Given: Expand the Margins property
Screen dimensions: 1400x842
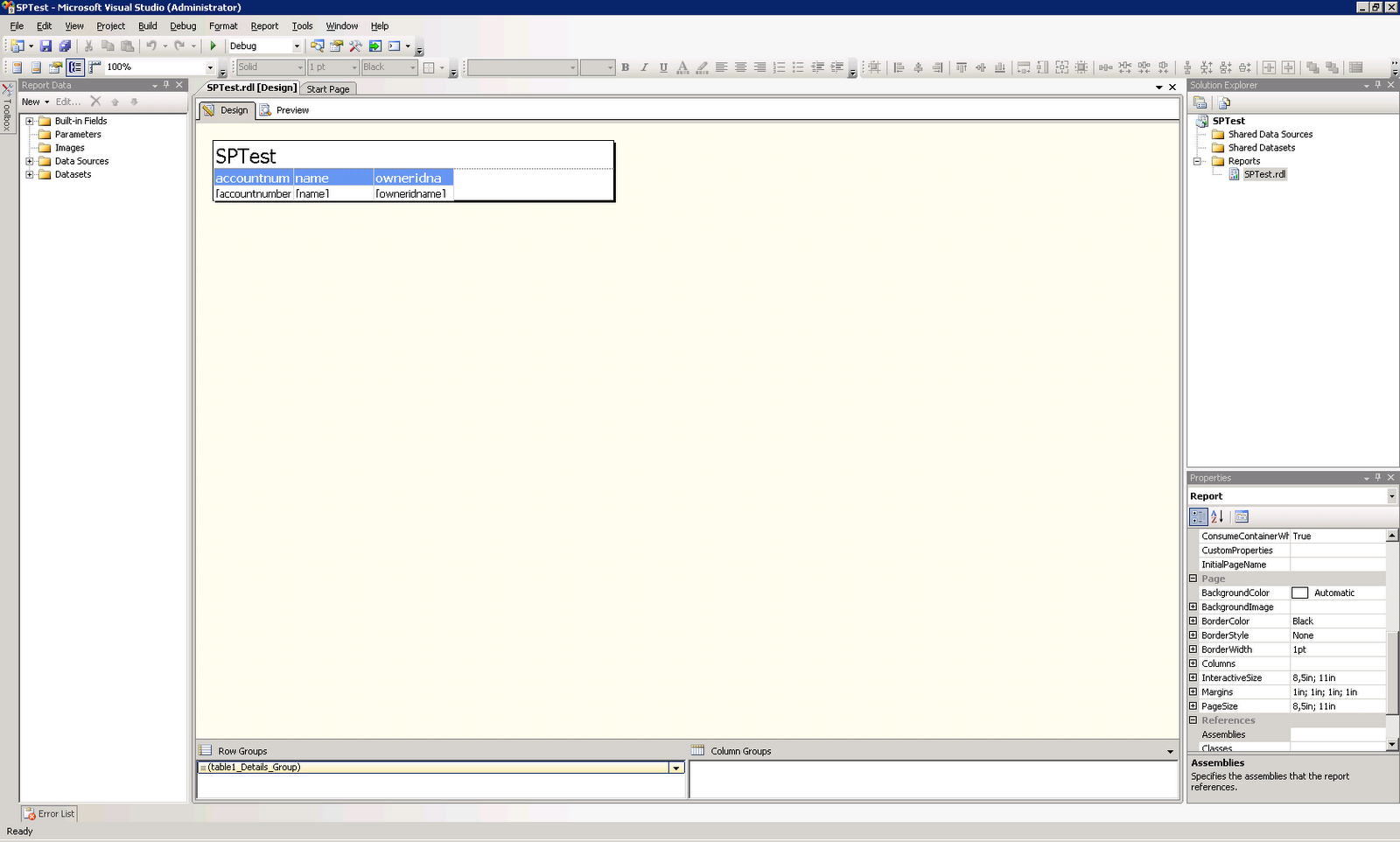Looking at the screenshot, I should (1193, 691).
